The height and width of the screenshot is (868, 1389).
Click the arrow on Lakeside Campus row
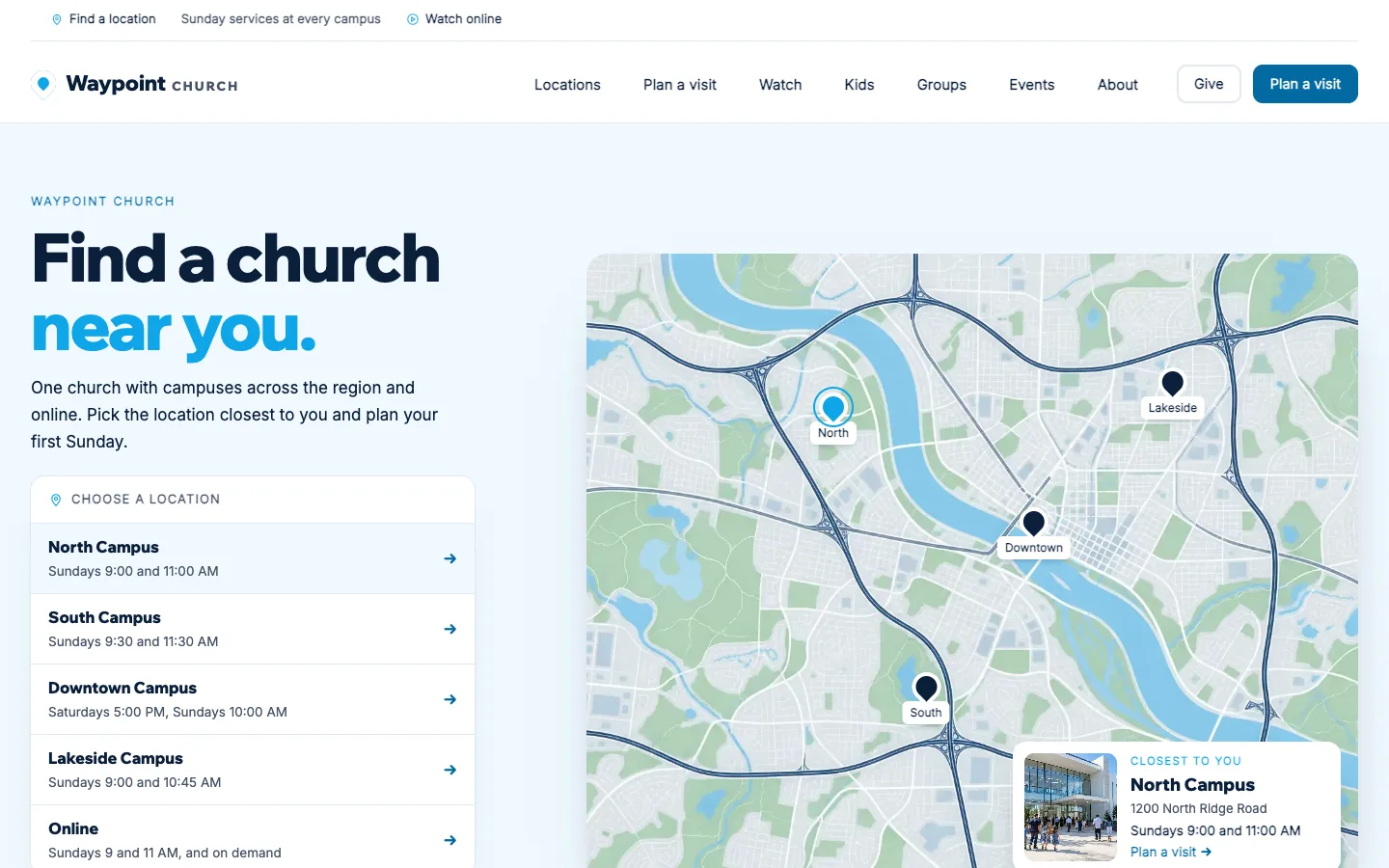[450, 770]
